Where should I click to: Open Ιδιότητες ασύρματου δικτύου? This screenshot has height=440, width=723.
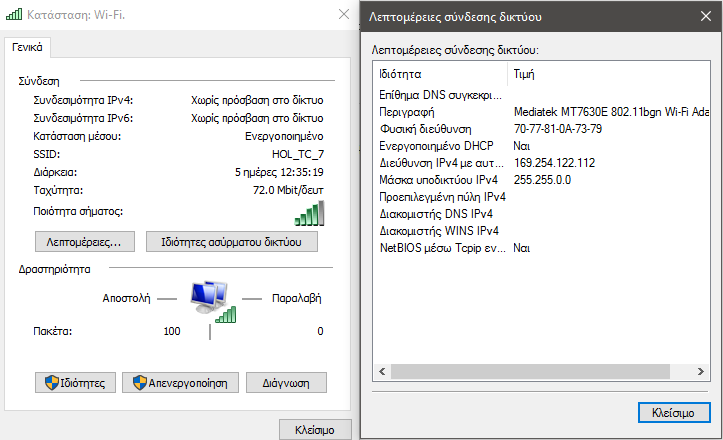[231, 242]
